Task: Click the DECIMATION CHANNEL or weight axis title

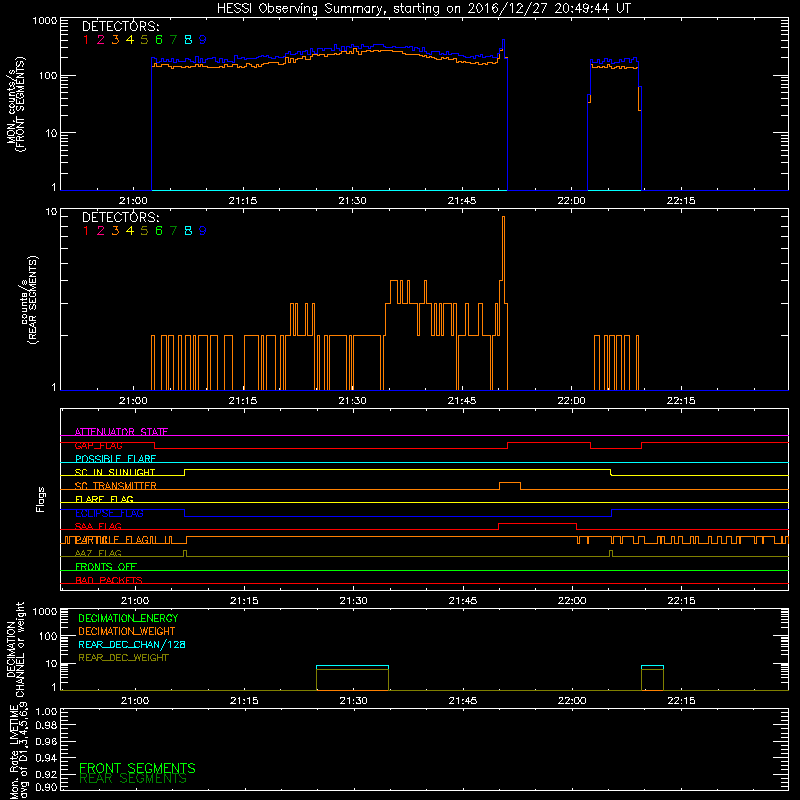Action: click(x=15, y=649)
